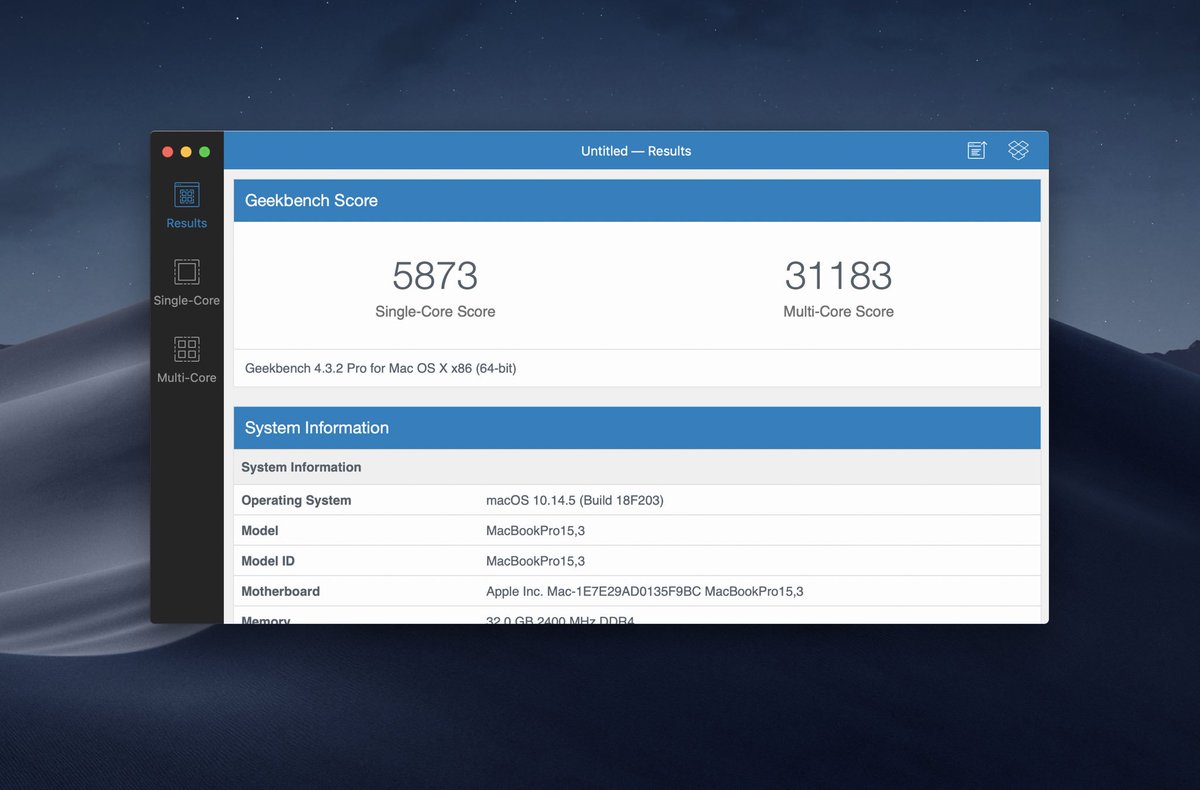This screenshot has width=1200, height=790.
Task: Click the macOS 10.14.5 (Build 18F203) value
Action: point(575,500)
